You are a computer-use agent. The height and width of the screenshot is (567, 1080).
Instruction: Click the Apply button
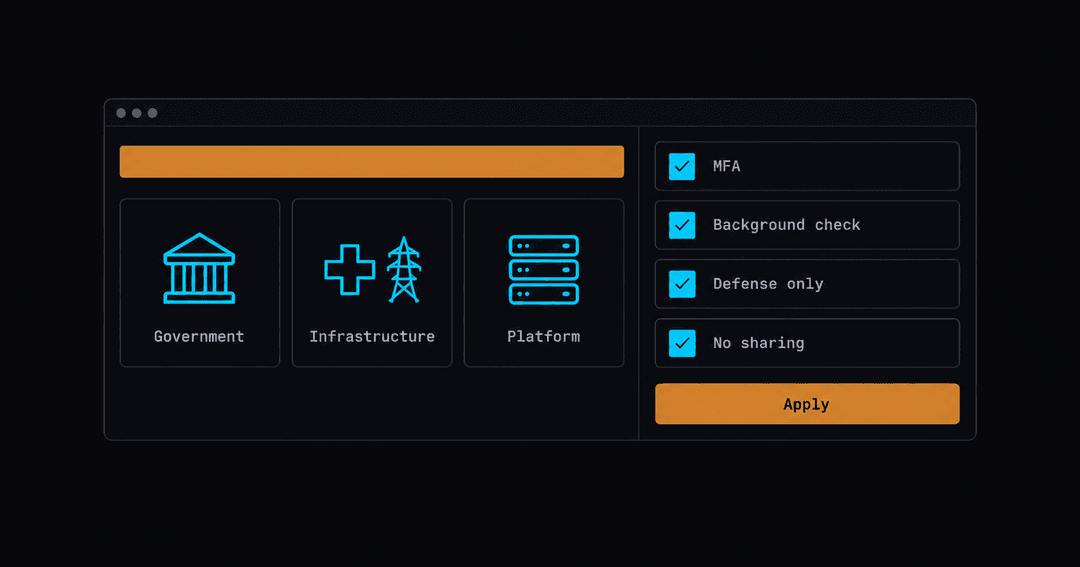tap(807, 404)
